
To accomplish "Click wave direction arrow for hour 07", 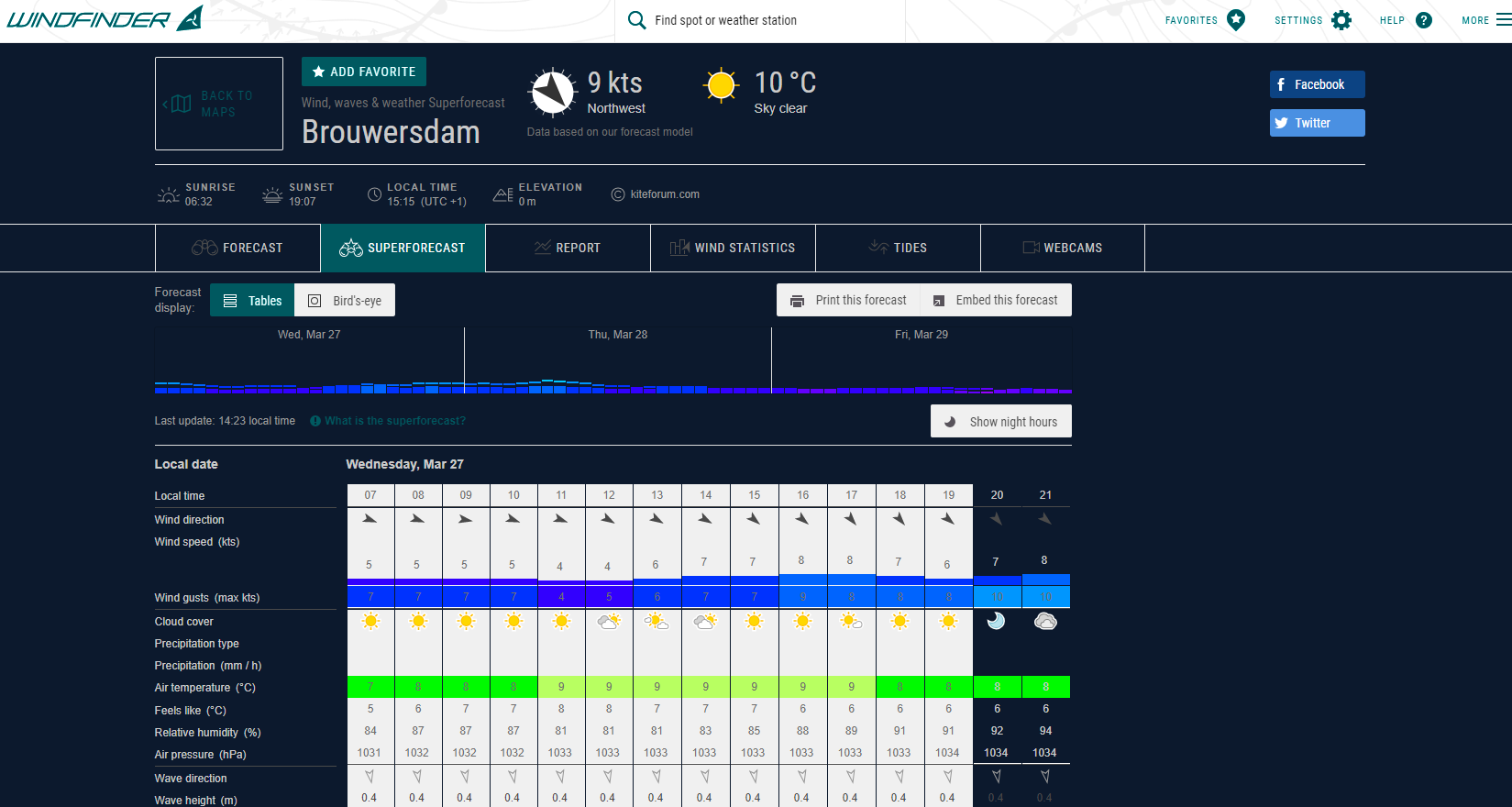I will [370, 777].
